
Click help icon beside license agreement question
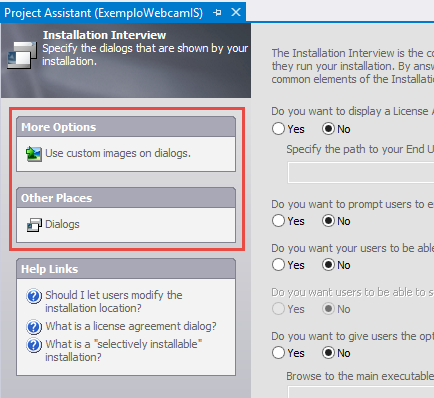(34, 327)
